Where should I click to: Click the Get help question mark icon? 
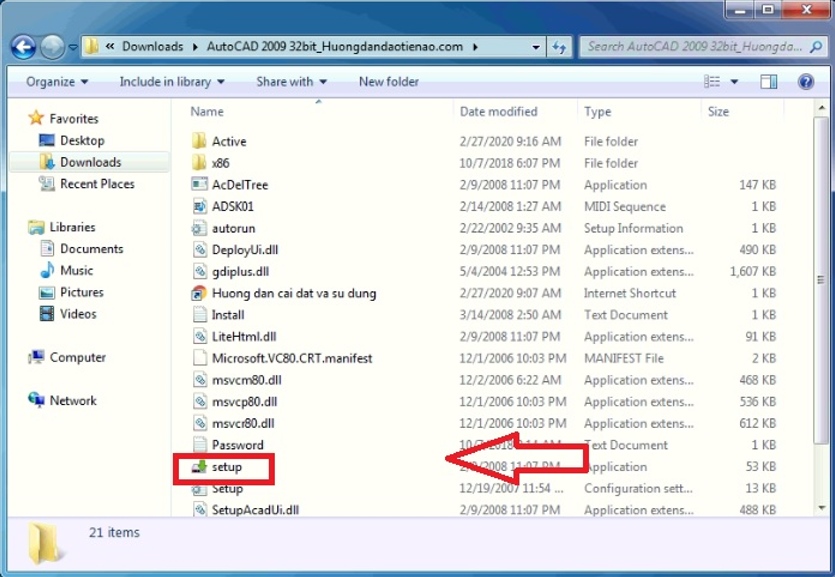[805, 82]
